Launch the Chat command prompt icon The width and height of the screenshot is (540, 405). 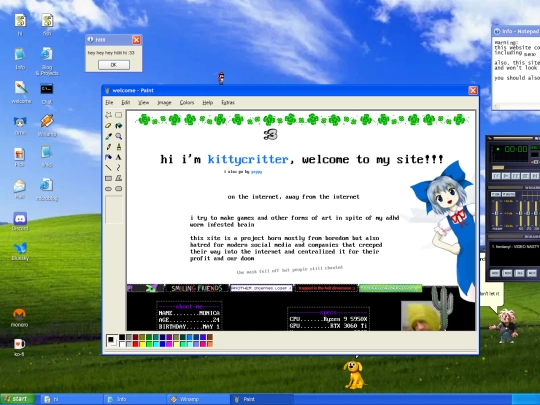click(x=47, y=93)
